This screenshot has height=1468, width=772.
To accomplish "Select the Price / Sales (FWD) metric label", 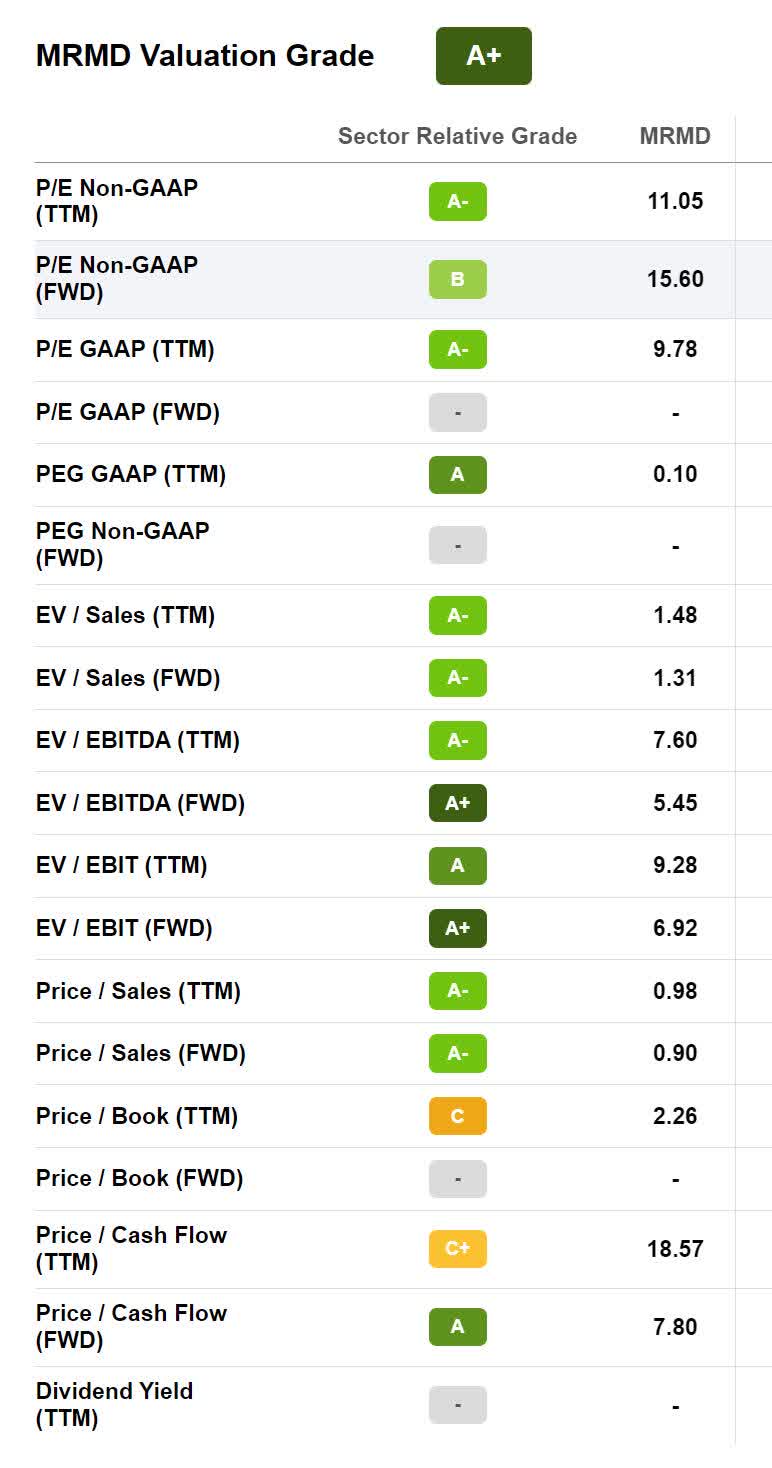I will pos(141,1053).
